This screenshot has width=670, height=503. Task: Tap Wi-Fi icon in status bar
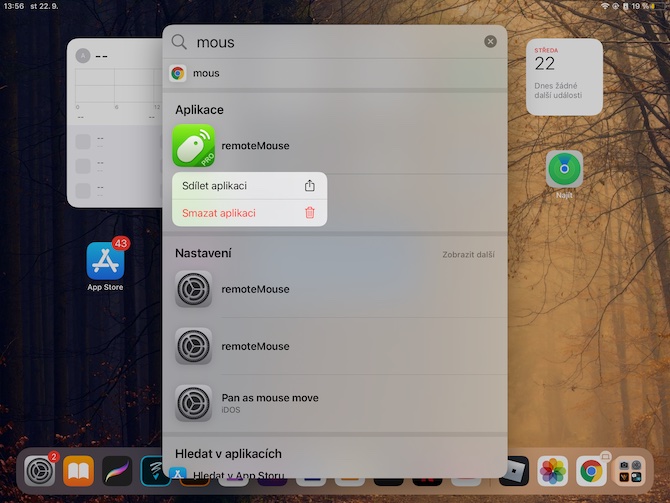605,6
